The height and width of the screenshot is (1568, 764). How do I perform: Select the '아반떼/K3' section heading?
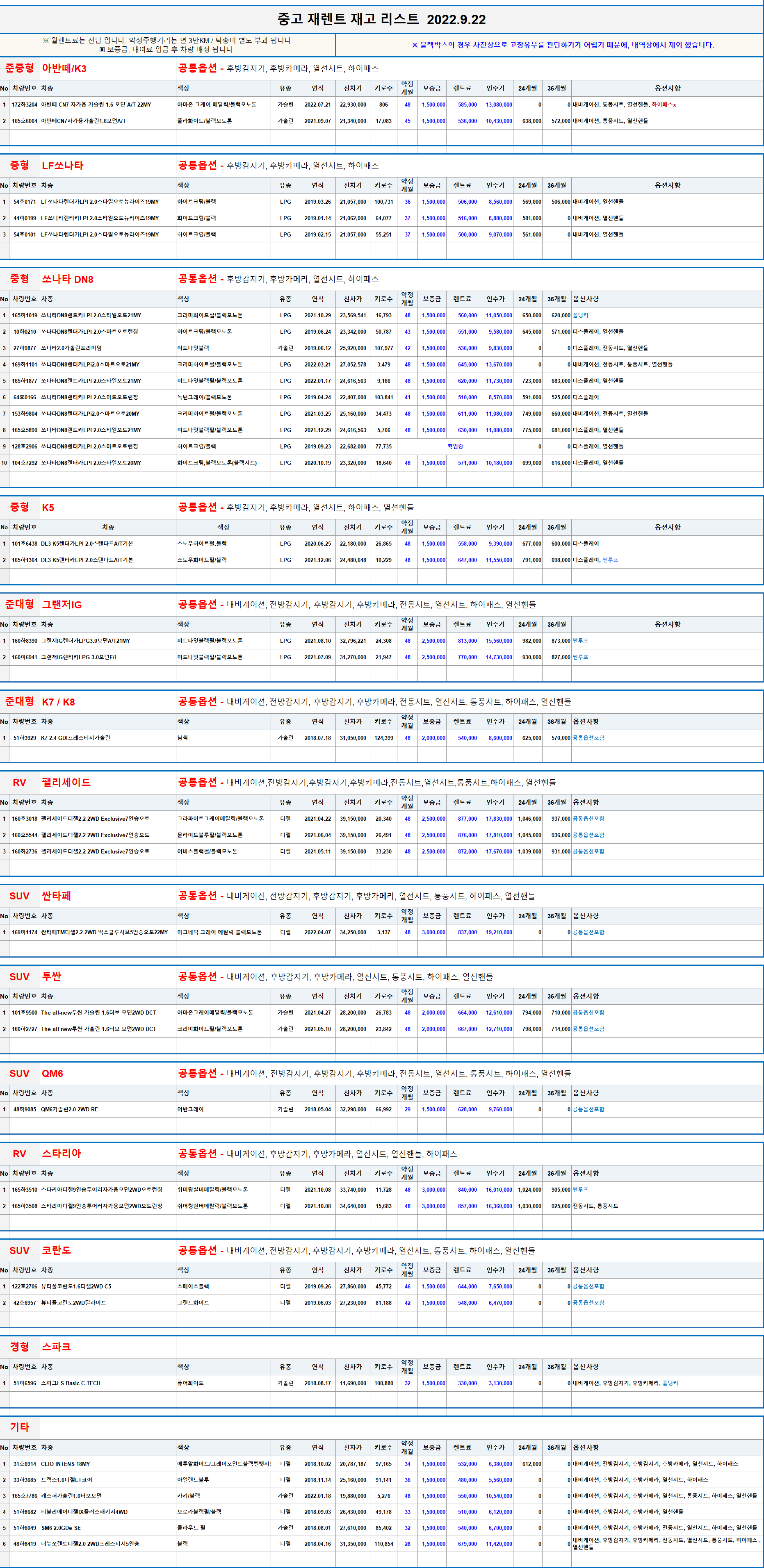64,68
